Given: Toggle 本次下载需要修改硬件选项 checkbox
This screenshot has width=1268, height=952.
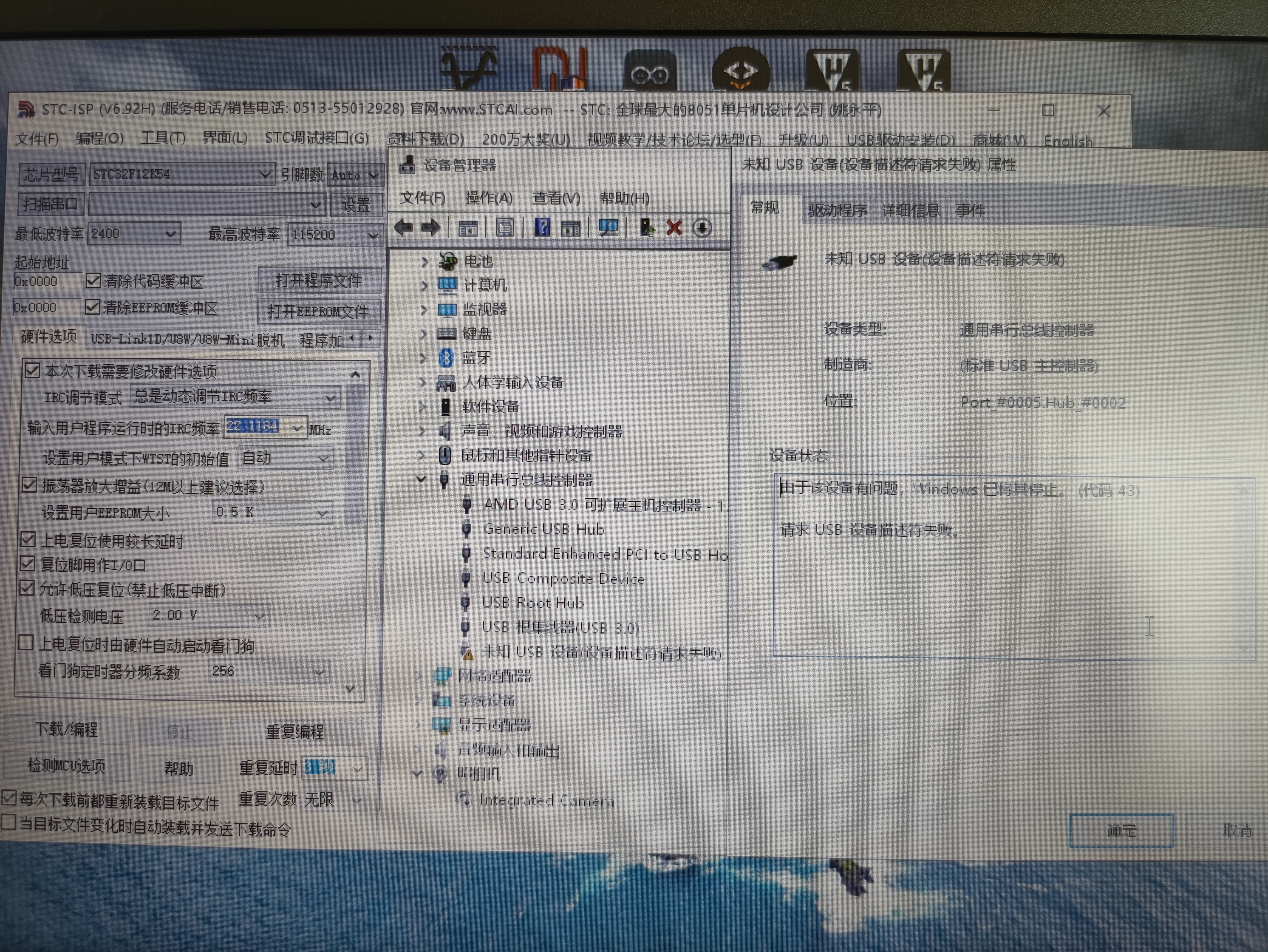Looking at the screenshot, I should coord(33,371).
